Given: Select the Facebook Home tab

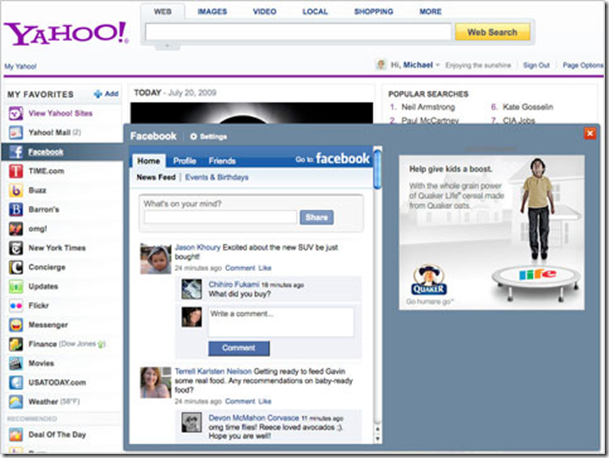Looking at the screenshot, I should (148, 161).
